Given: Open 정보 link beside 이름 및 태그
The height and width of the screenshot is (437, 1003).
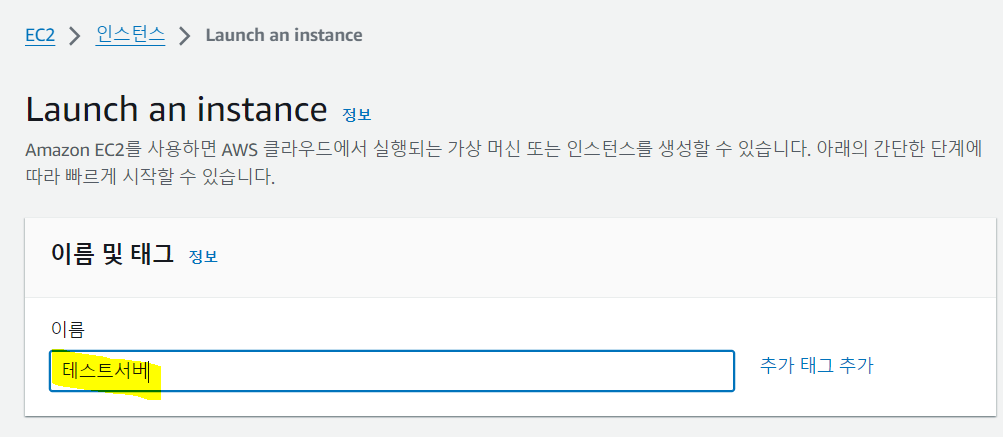Looking at the screenshot, I should pos(203,256).
